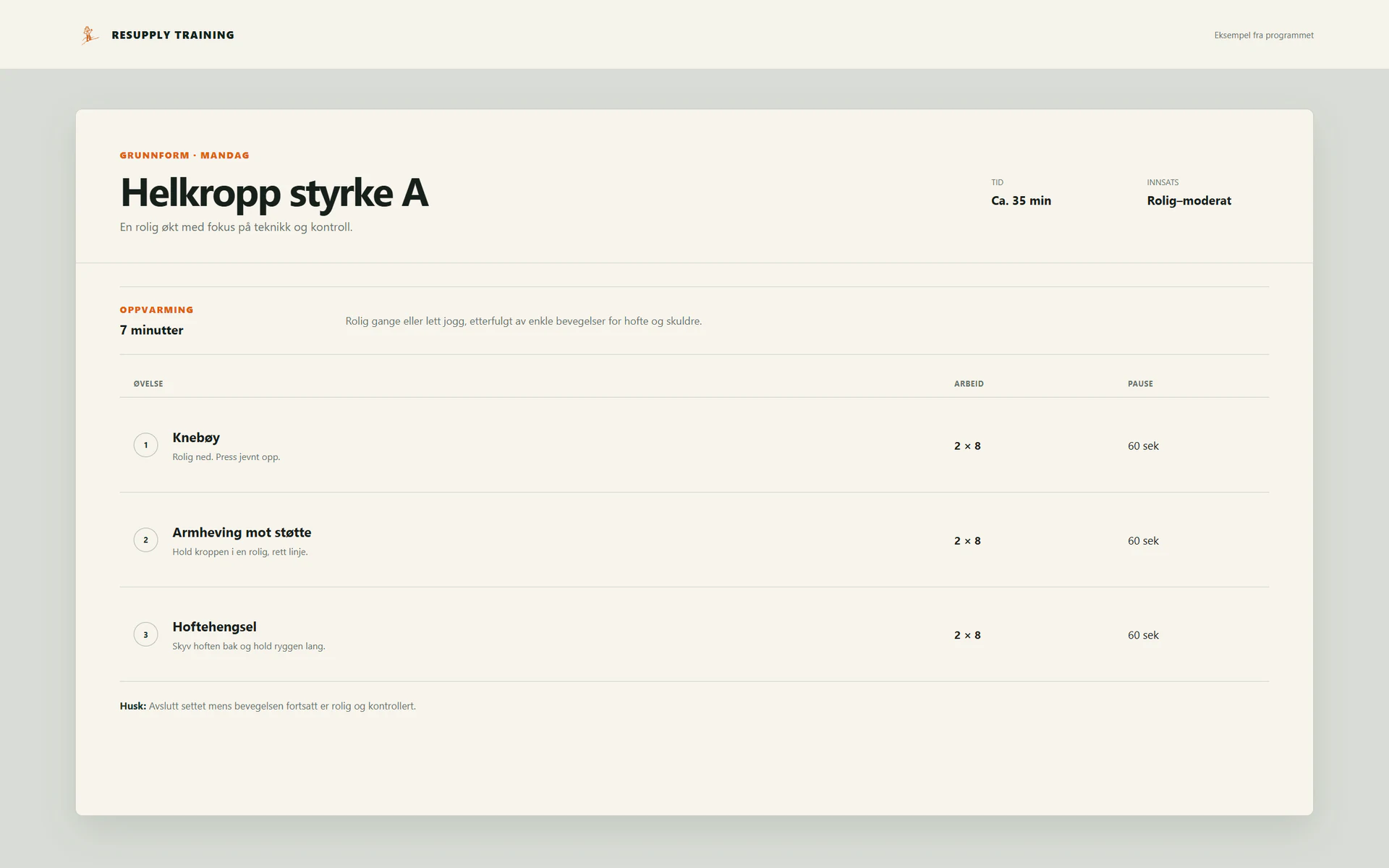The width and height of the screenshot is (1389, 868).
Task: Click the hint 'Hold kroppen i en rolig, rett linje.'
Action: tap(240, 552)
